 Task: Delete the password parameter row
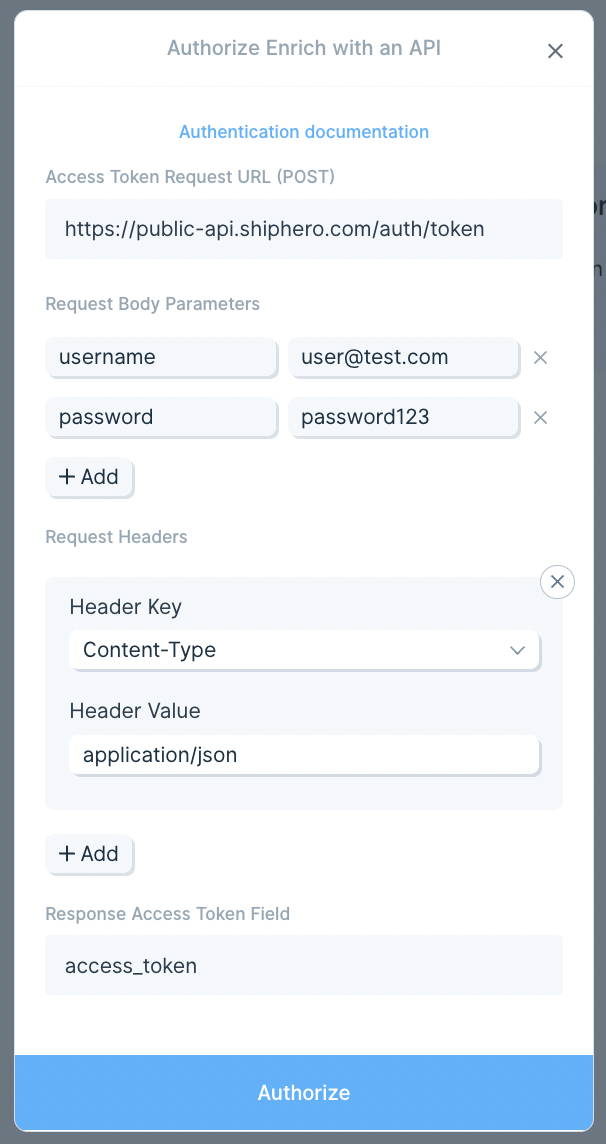tap(540, 417)
